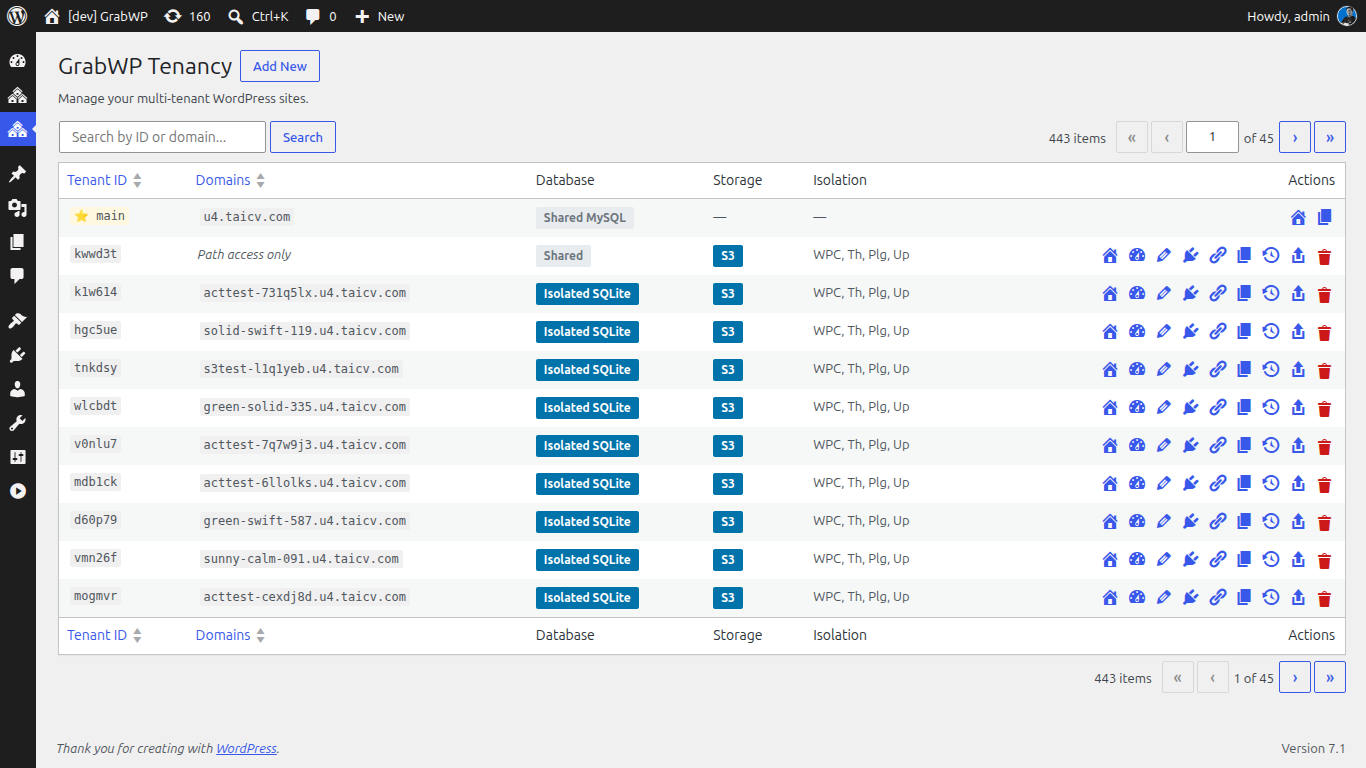Clone tenant wlcbdt with copy icon
This screenshot has width=1366, height=768.
(x=1244, y=407)
